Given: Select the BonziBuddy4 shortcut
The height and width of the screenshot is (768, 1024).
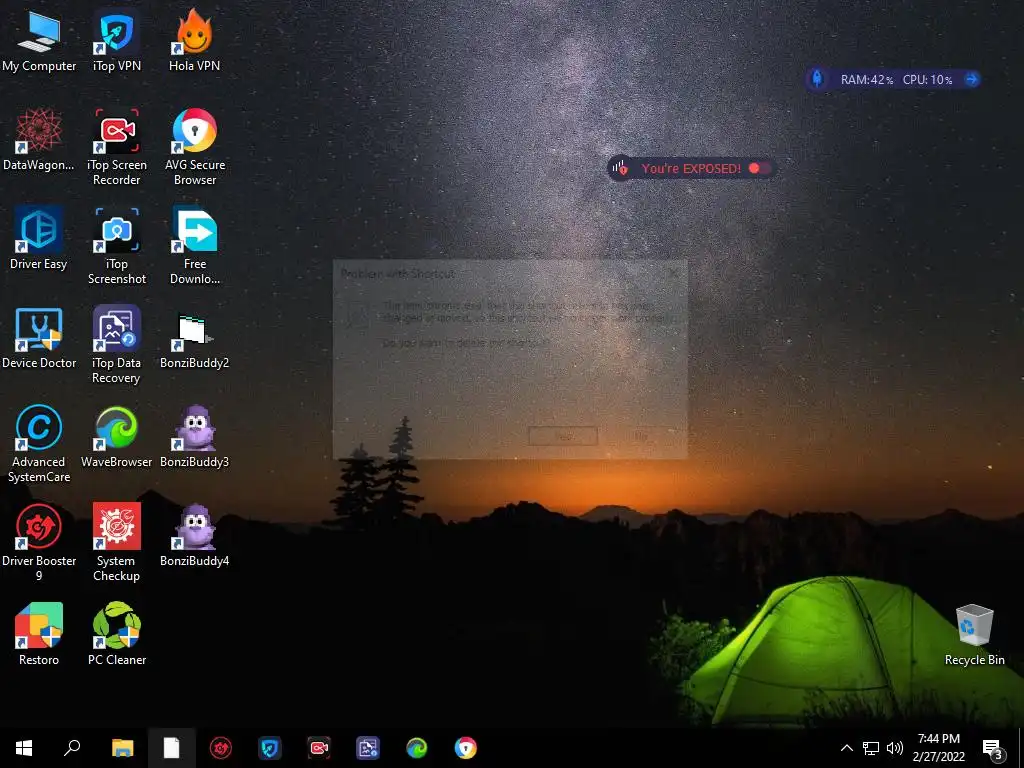Looking at the screenshot, I should click(195, 536).
